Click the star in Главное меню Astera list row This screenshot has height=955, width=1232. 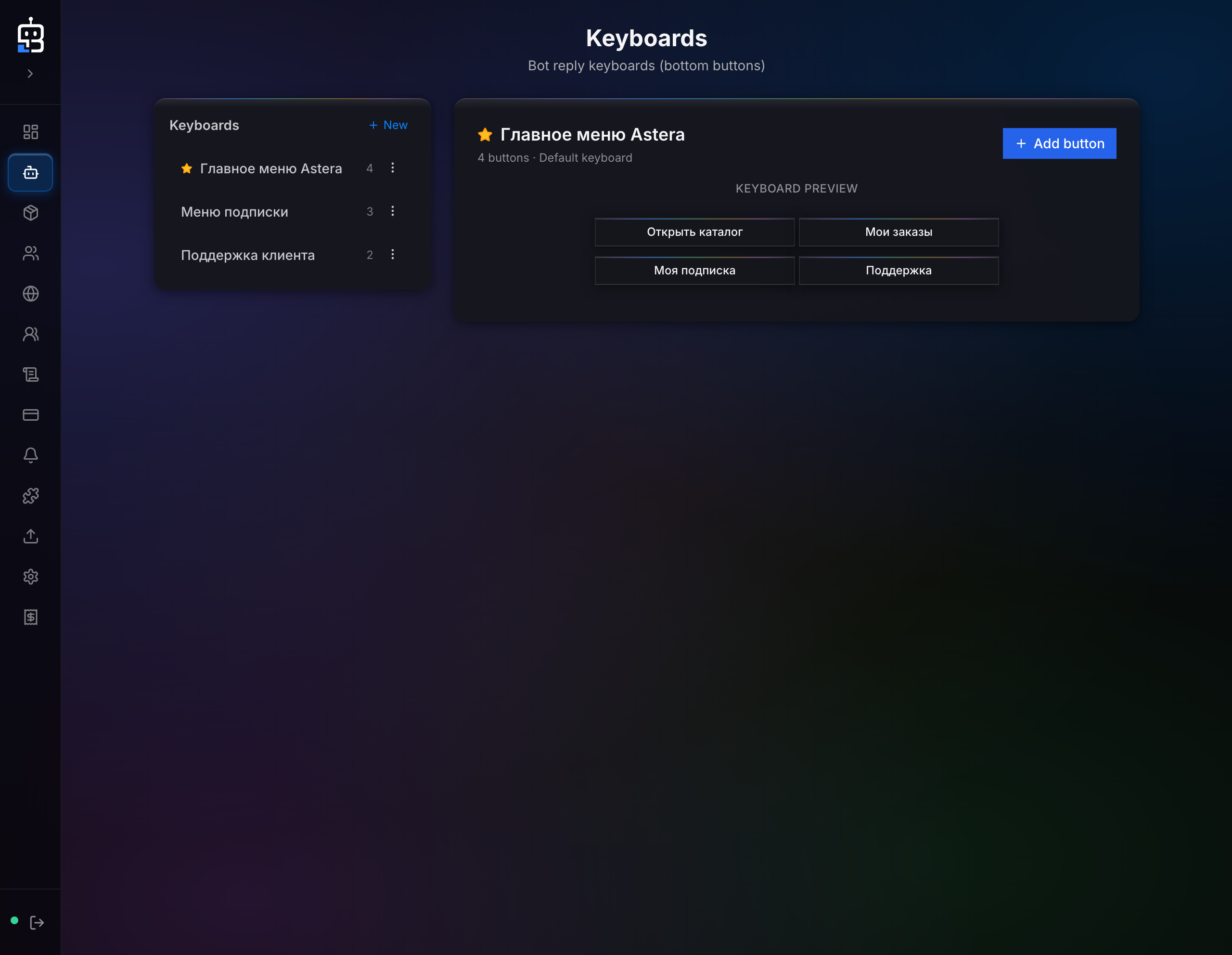tap(187, 168)
